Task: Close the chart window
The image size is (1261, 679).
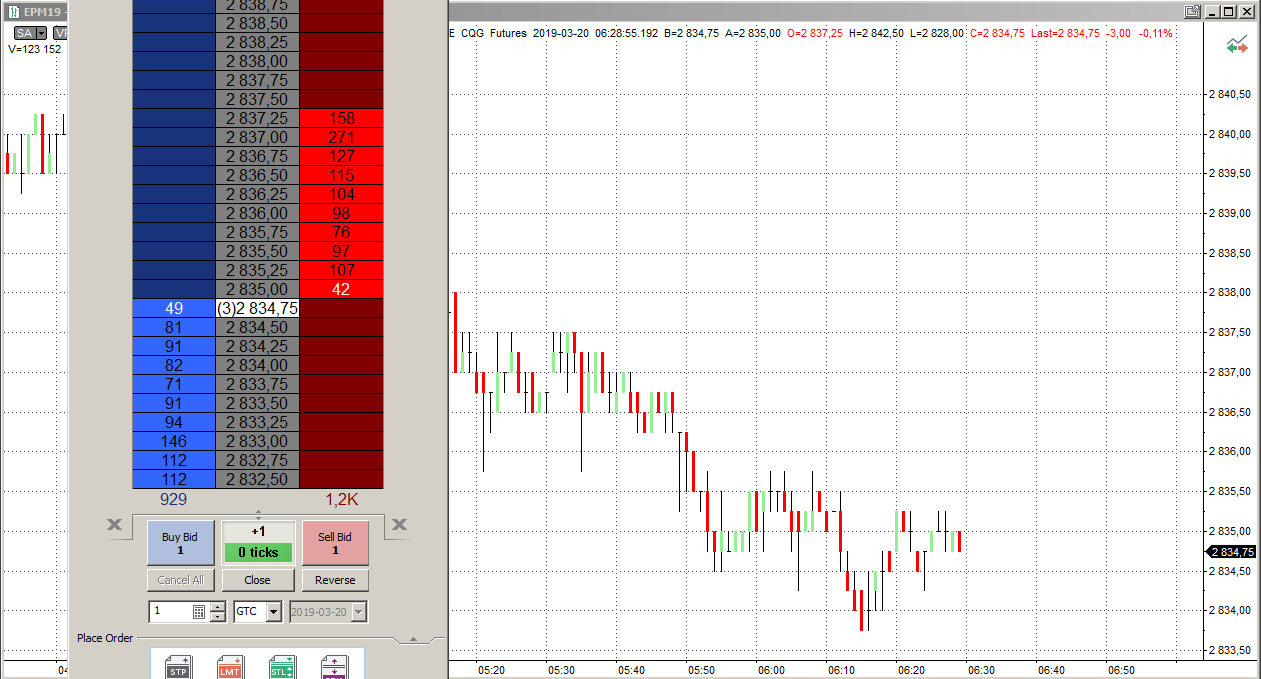Action: click(1246, 11)
